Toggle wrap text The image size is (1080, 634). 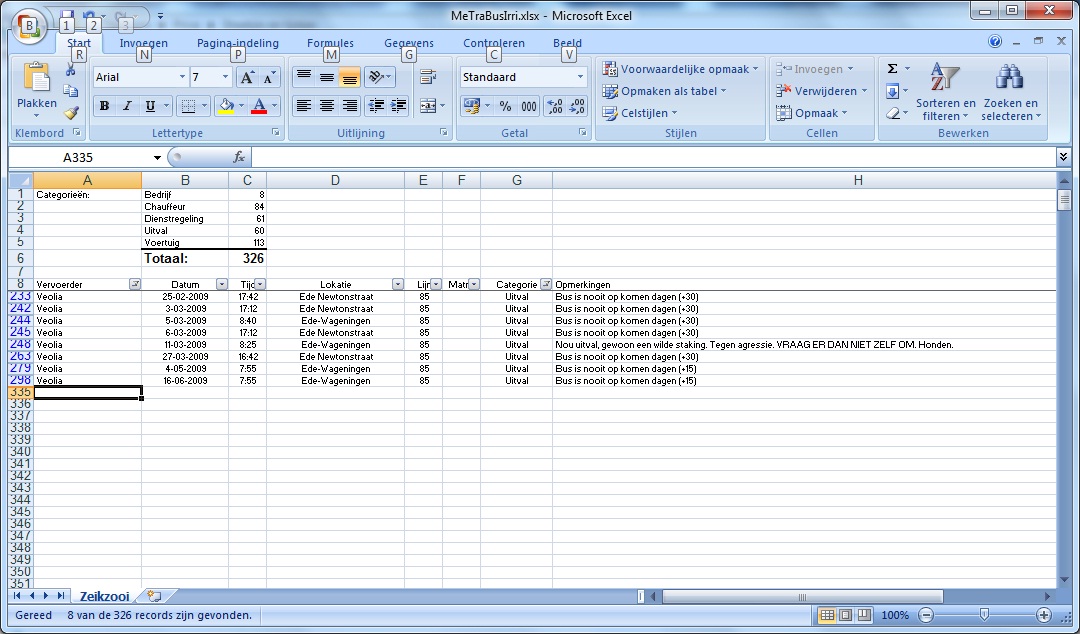[x=428, y=77]
